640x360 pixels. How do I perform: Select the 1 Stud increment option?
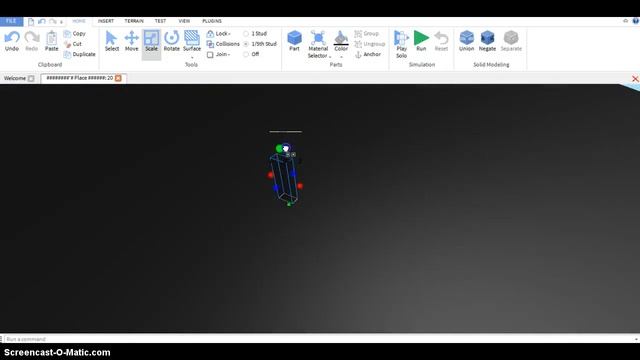point(255,33)
